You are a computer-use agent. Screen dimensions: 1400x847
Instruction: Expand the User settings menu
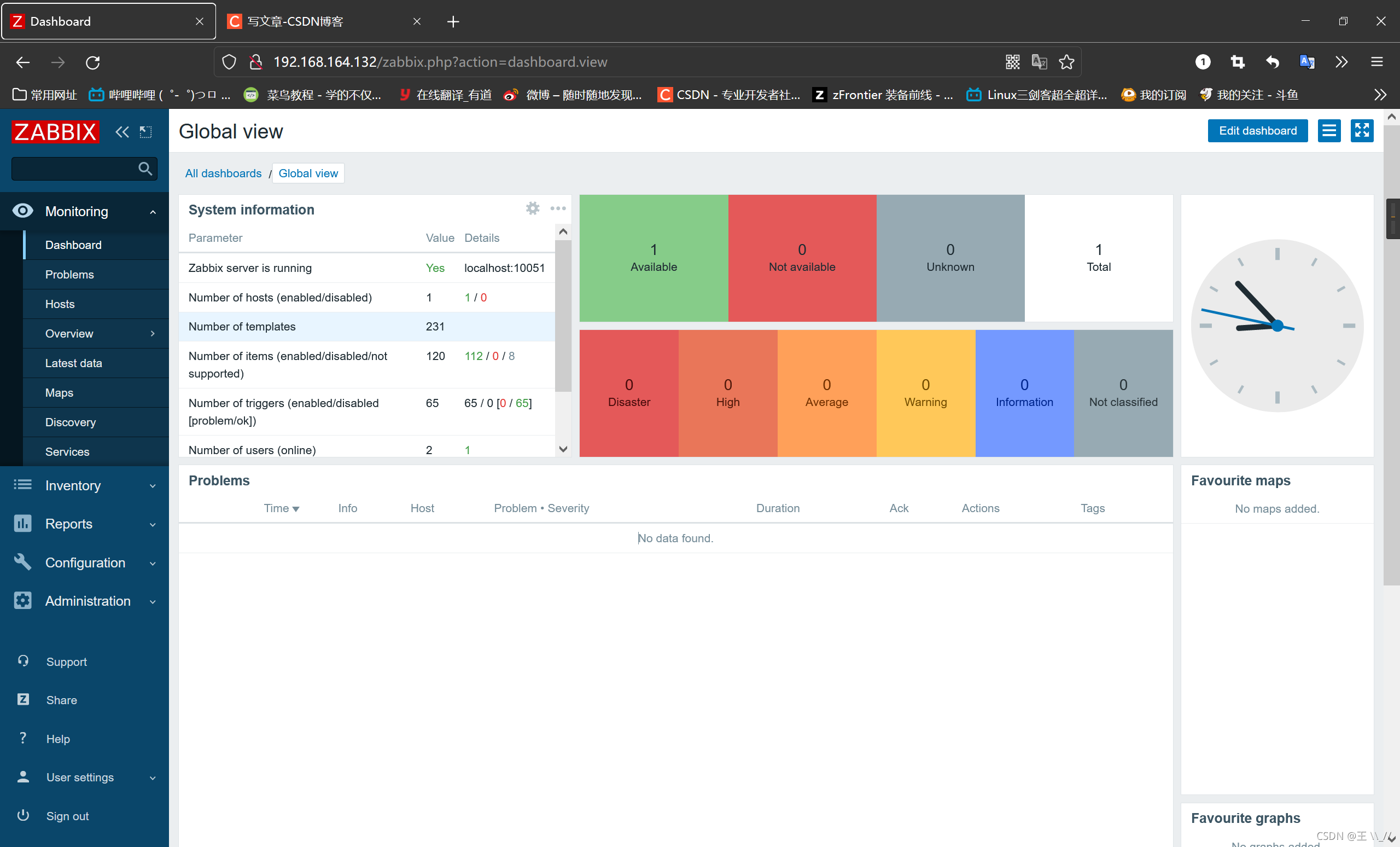pyautogui.click(x=80, y=777)
